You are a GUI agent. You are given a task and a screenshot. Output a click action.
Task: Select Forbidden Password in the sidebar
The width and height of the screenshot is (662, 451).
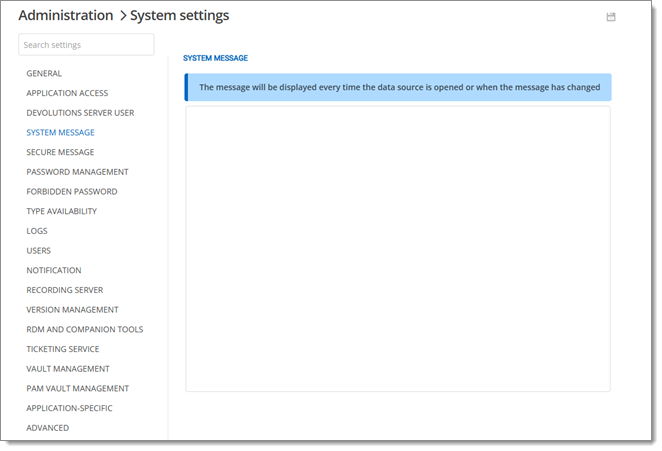tap(71, 191)
